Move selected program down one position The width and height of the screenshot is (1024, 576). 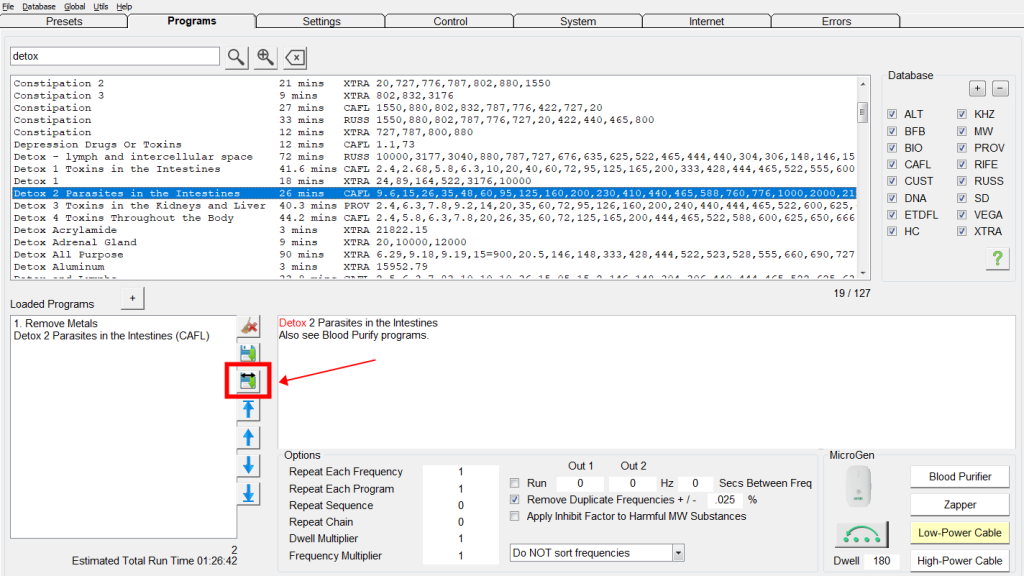click(249, 466)
